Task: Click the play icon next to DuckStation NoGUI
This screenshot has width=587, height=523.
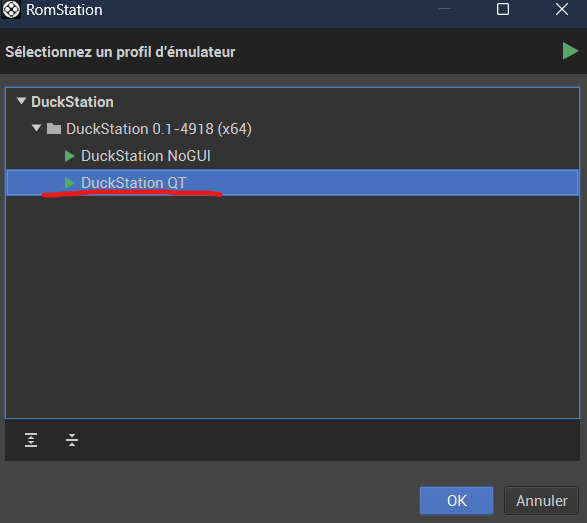Action: pyautogui.click(x=70, y=156)
